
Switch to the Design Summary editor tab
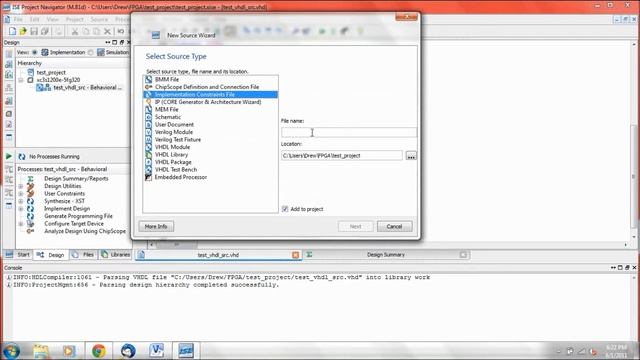point(386,255)
